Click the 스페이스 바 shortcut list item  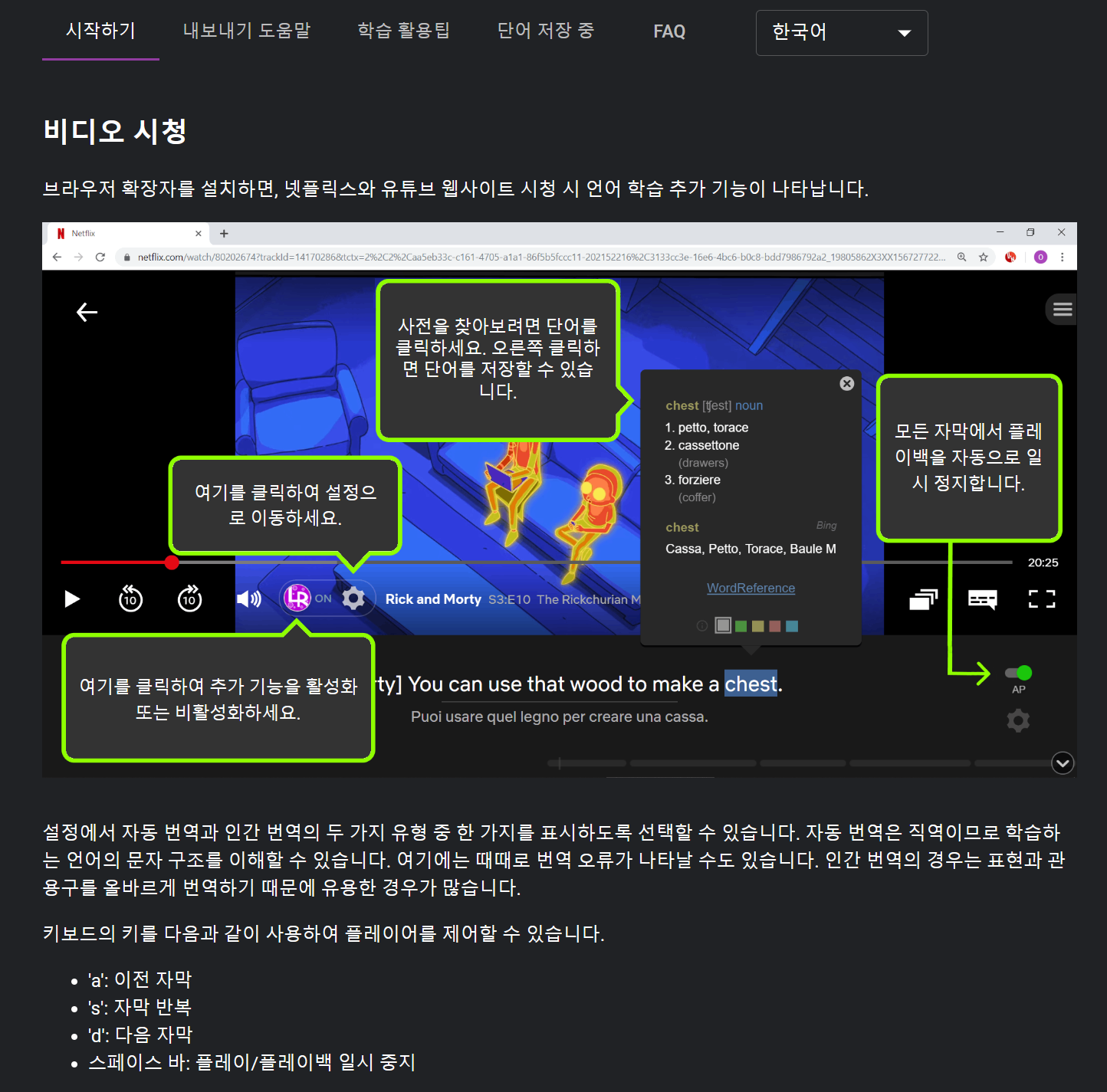tap(251, 1062)
